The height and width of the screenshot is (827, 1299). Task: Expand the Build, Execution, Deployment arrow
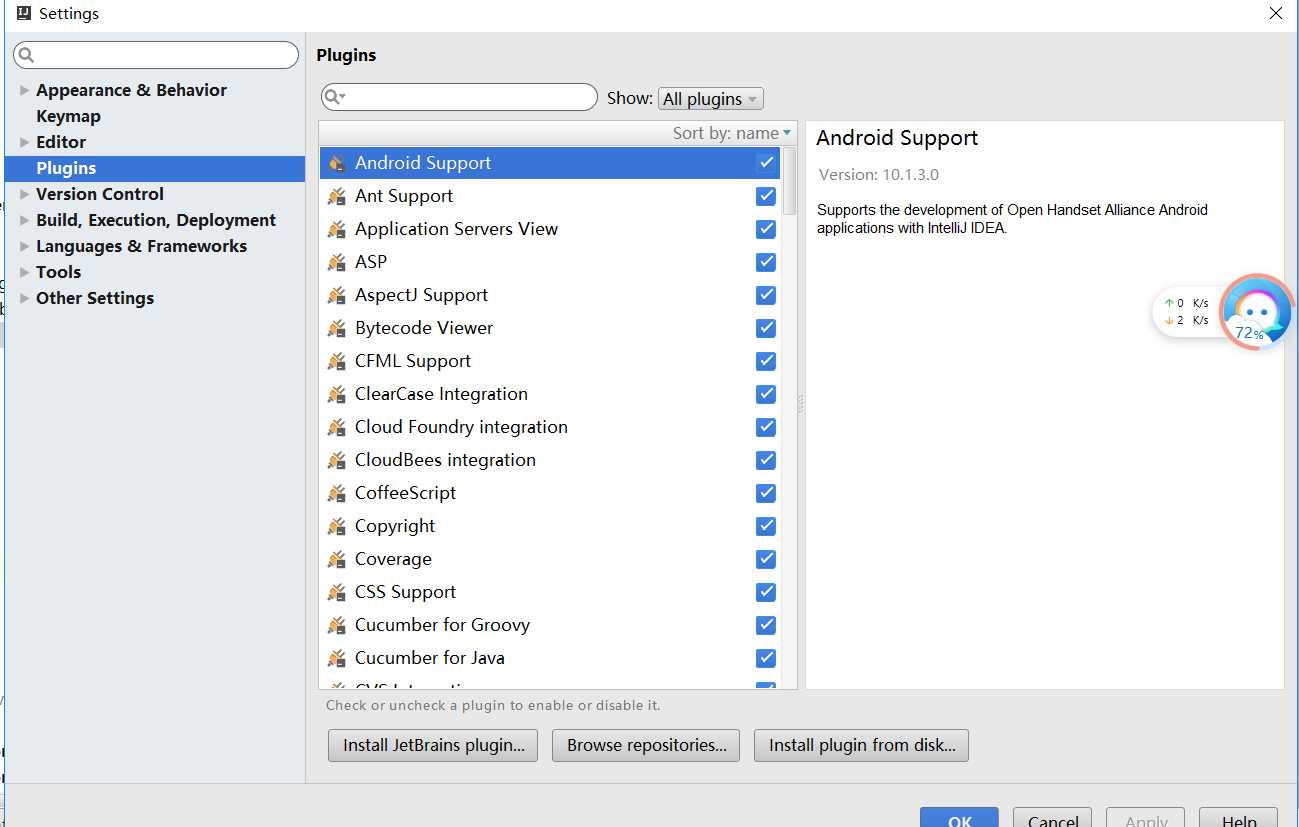[x=24, y=220]
